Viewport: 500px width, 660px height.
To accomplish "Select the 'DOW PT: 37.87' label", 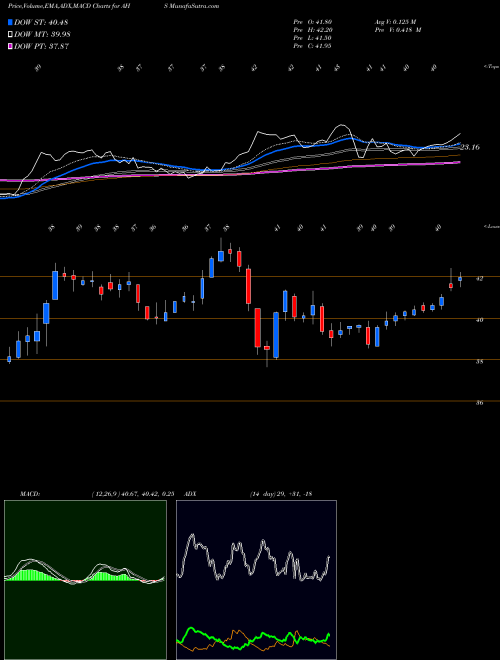I will tap(41, 46).
